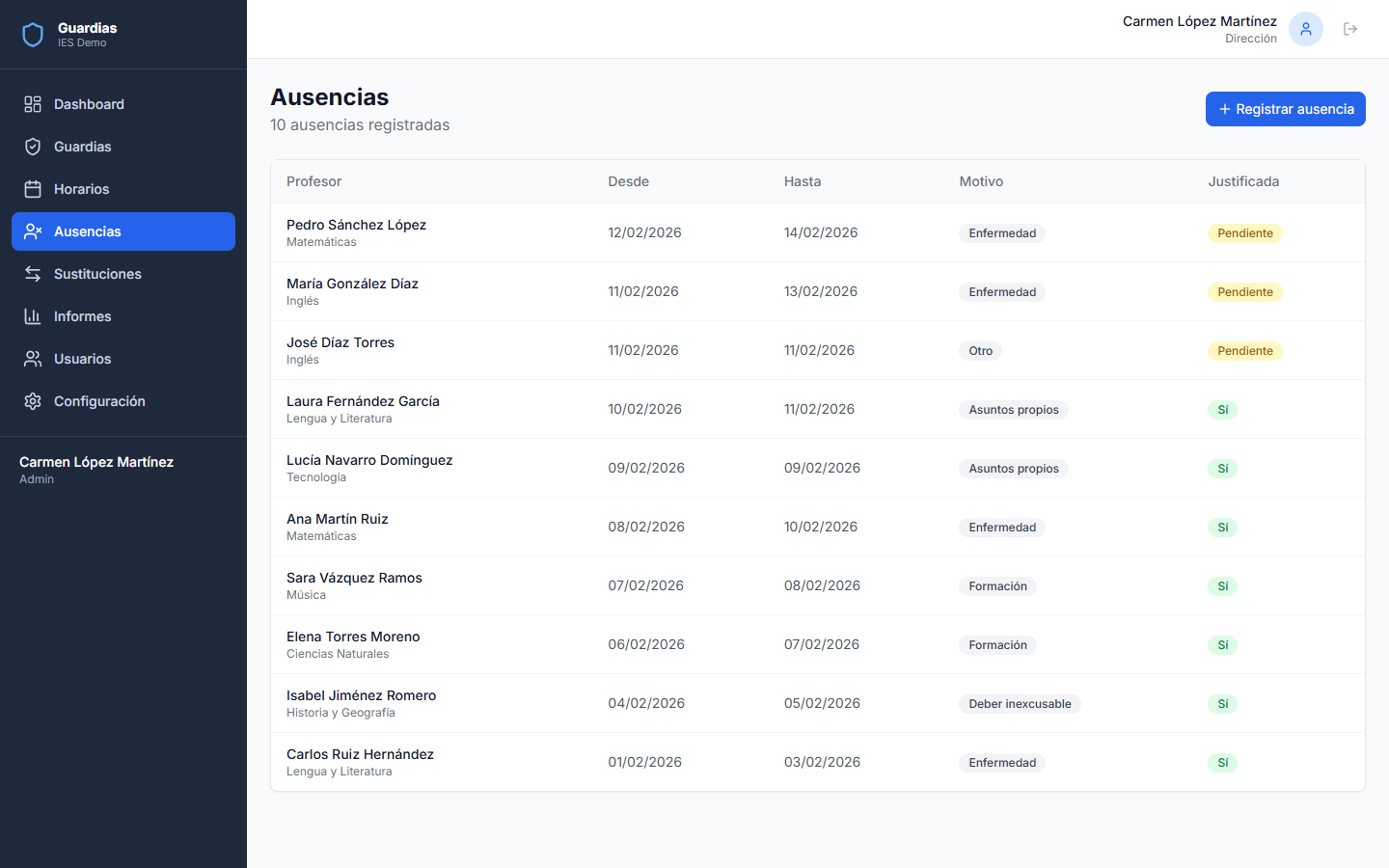
Task: Click the Informes bar chart icon
Action: pos(33,316)
